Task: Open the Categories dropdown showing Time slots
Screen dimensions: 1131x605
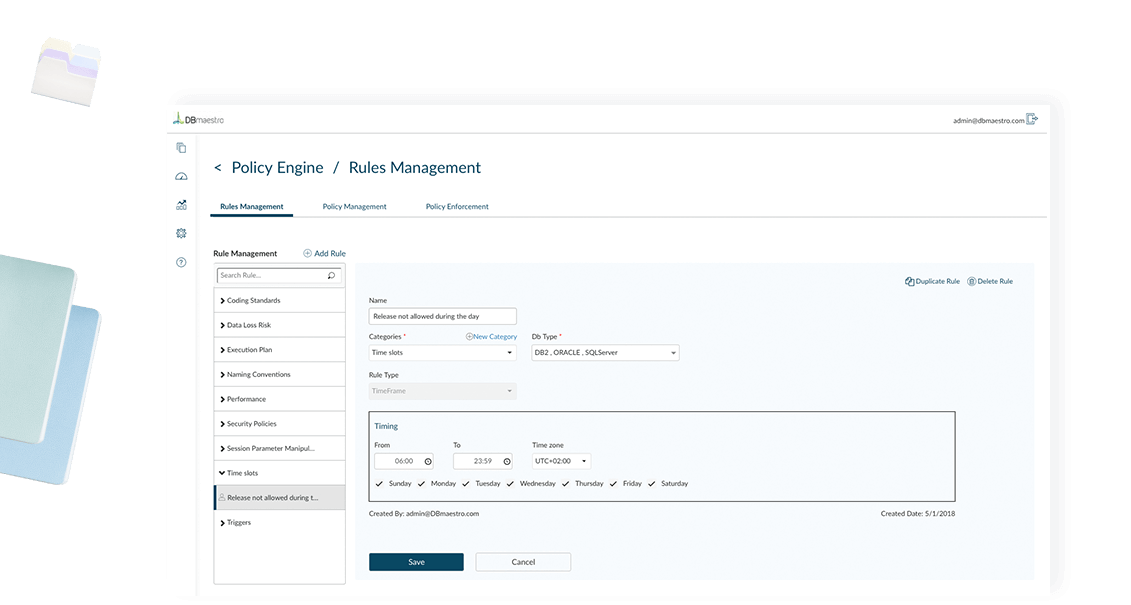Action: pos(442,353)
